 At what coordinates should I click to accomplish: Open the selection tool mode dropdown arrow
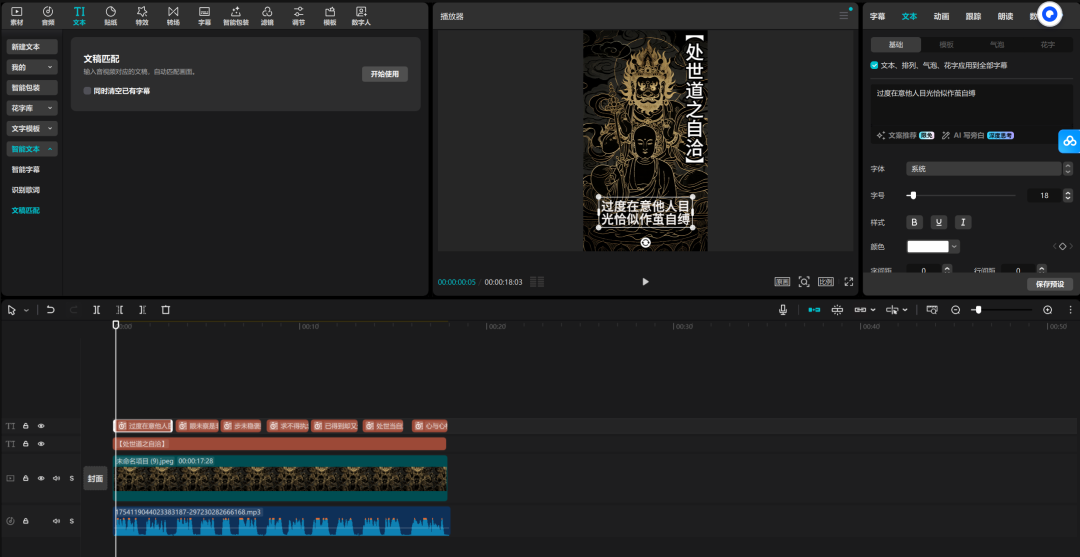pyautogui.click(x=26, y=311)
